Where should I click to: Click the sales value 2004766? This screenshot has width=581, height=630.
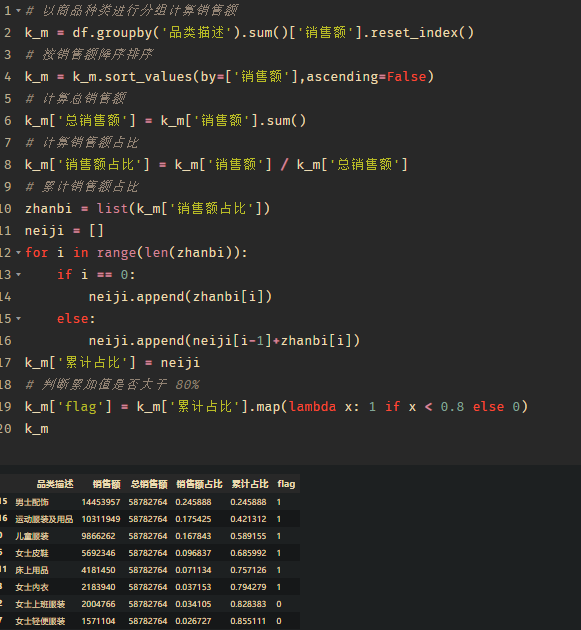98,604
